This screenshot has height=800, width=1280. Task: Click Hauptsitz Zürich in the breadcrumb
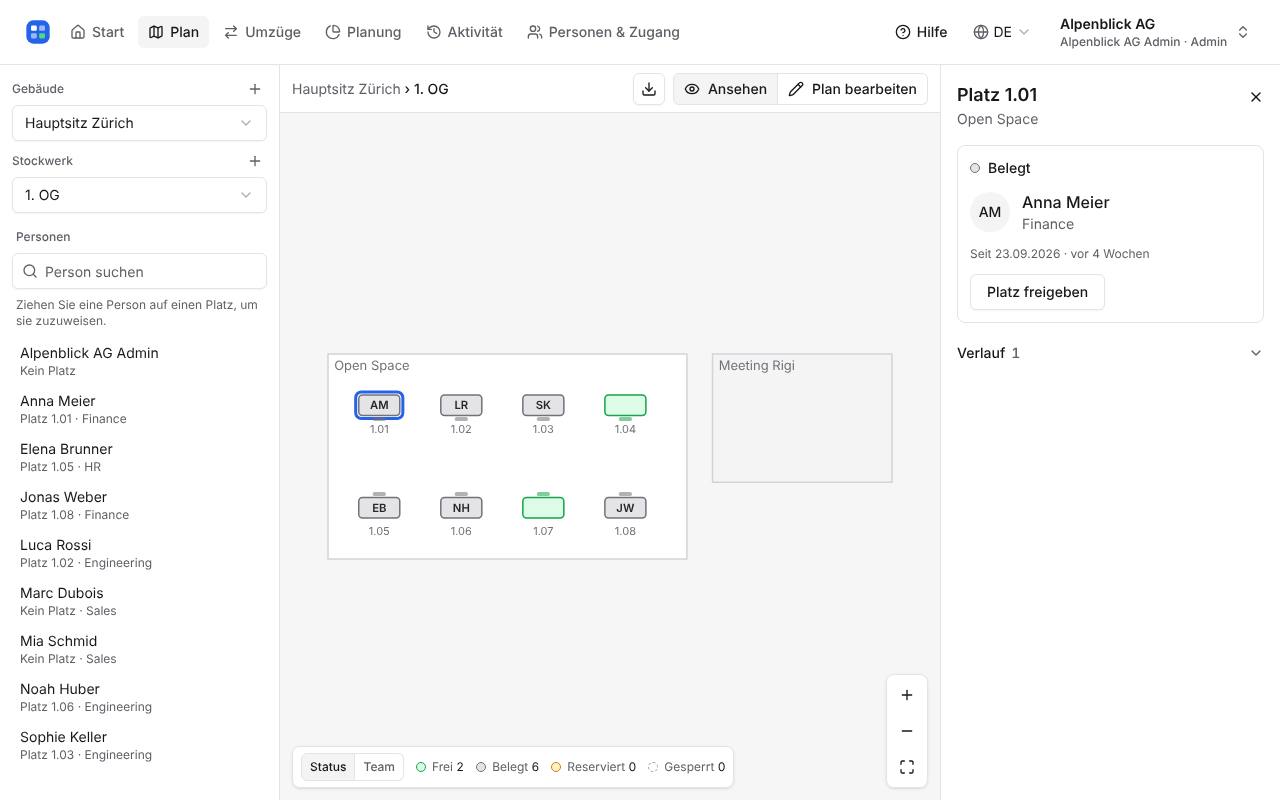[x=346, y=89]
